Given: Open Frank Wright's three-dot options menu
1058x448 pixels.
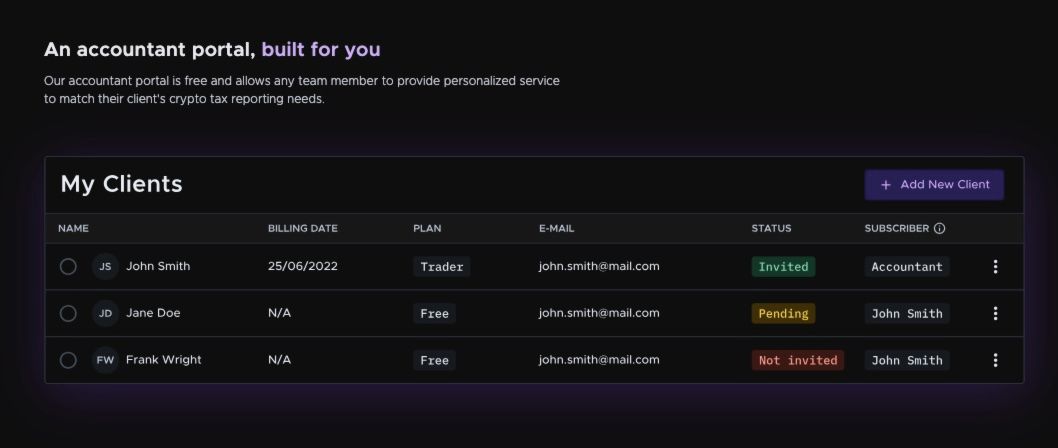Looking at the screenshot, I should pyautogui.click(x=995, y=360).
